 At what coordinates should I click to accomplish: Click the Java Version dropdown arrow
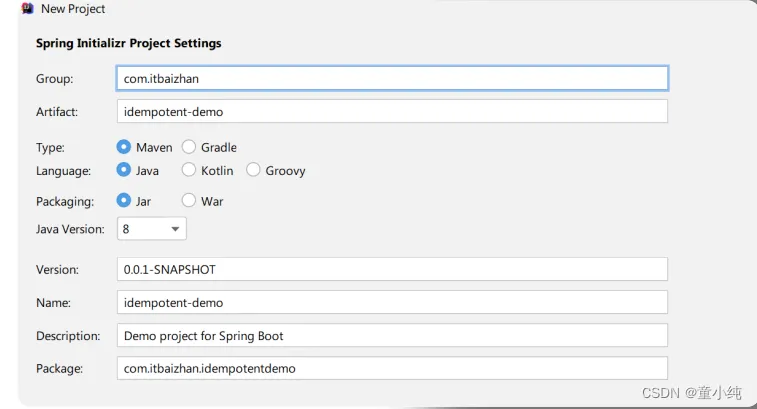[175, 229]
